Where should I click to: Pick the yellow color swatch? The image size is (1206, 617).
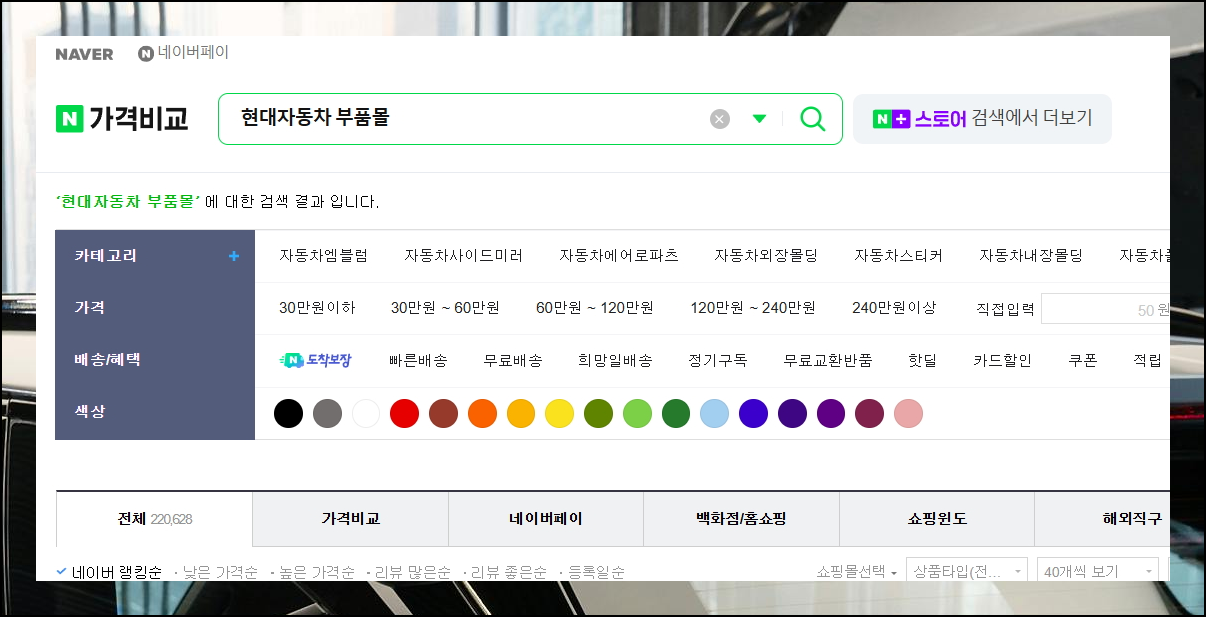tap(559, 413)
